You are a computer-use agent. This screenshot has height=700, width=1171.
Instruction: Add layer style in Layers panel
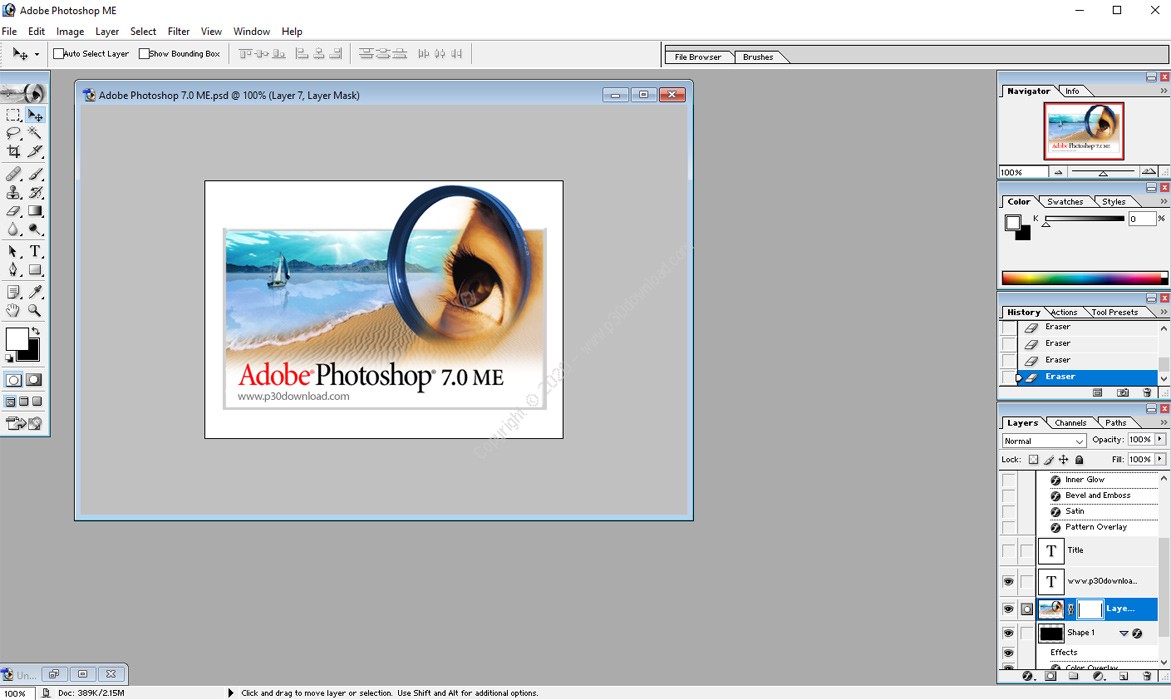[1028, 676]
